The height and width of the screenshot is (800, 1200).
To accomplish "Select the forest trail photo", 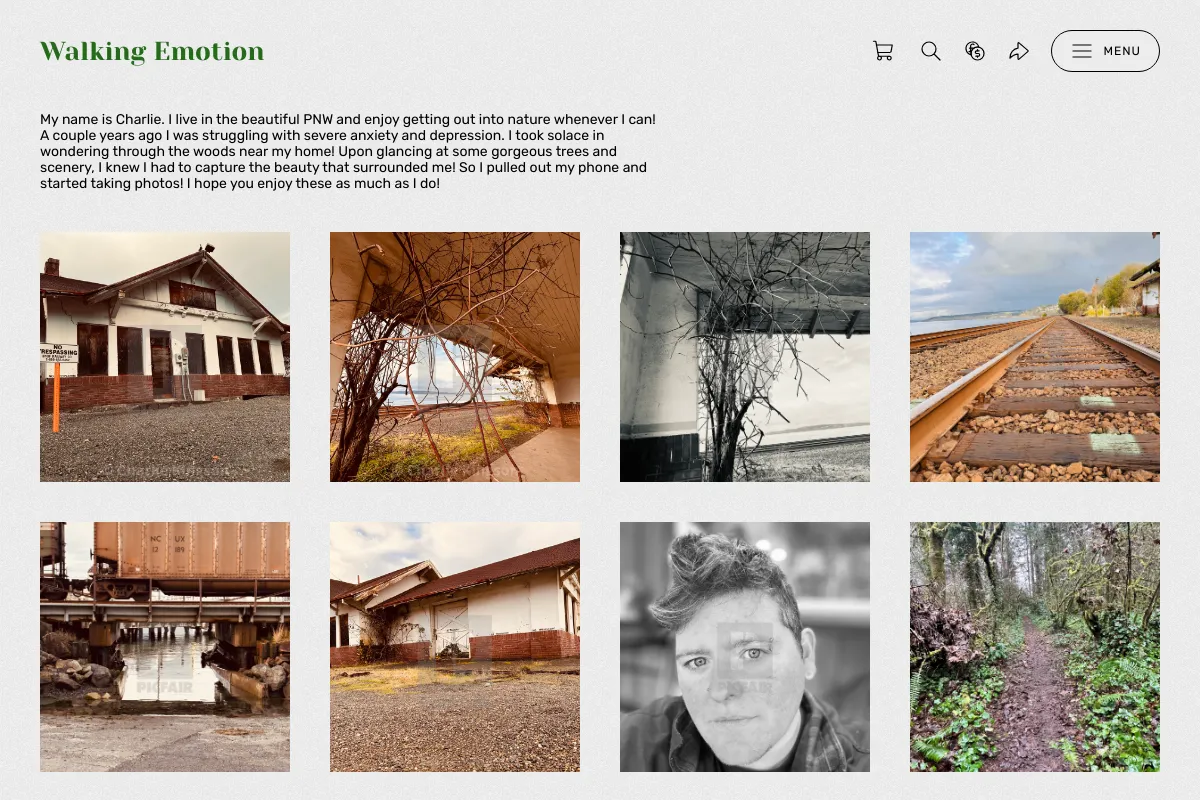I will tap(1035, 647).
